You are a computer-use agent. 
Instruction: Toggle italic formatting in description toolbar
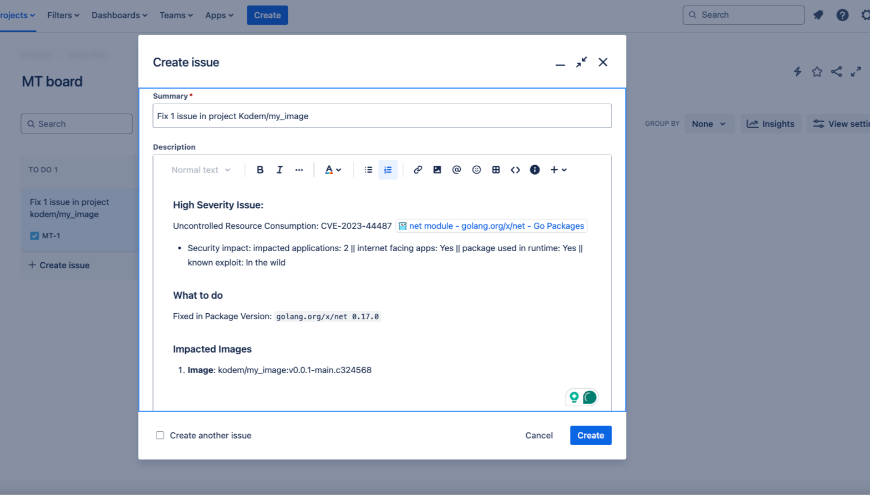point(280,170)
